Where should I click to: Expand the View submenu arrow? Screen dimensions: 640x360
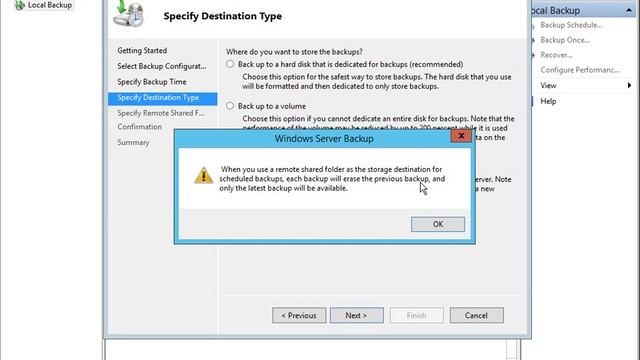pyautogui.click(x=629, y=85)
